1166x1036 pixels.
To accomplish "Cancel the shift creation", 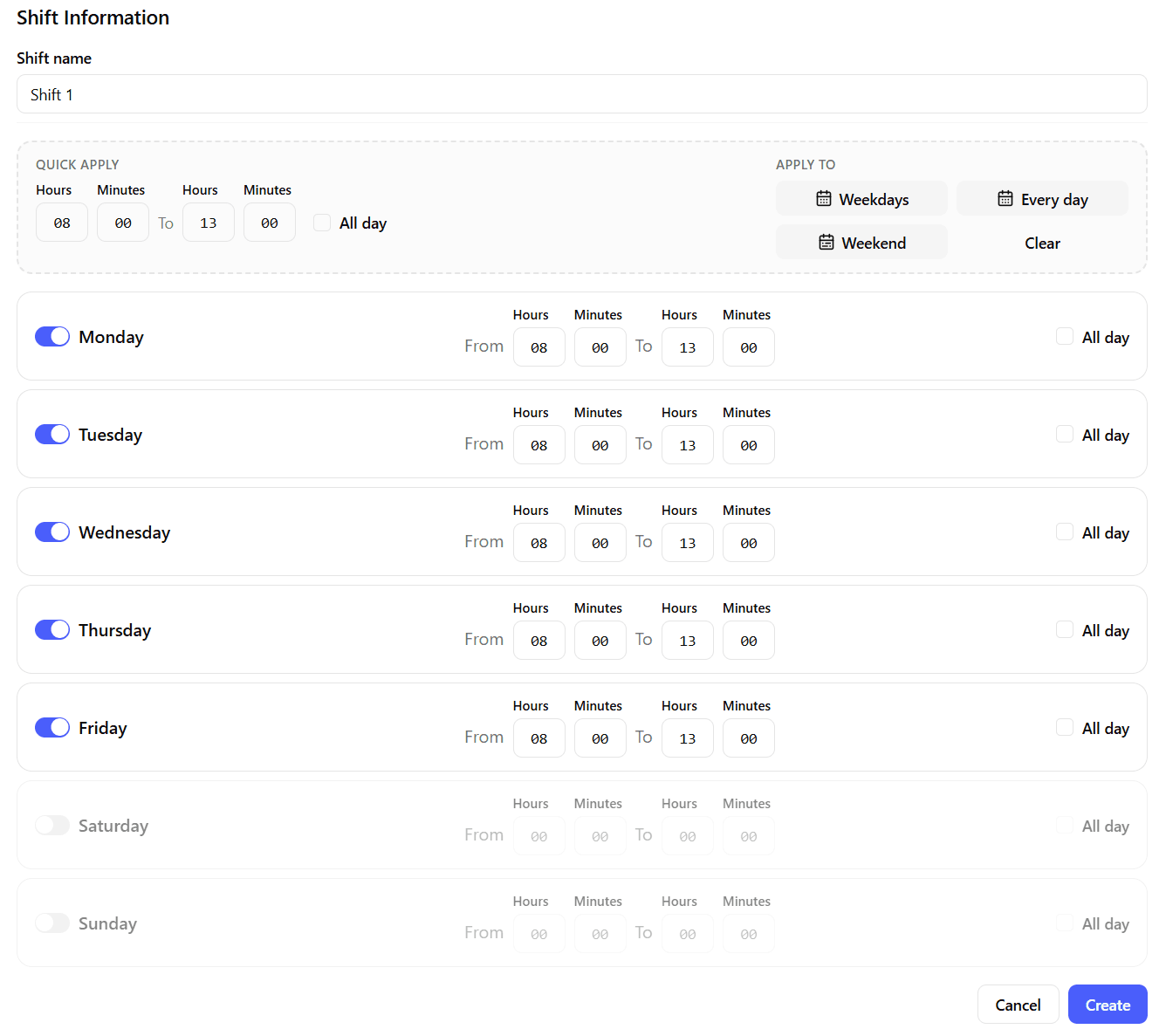I will click(x=1018, y=1005).
